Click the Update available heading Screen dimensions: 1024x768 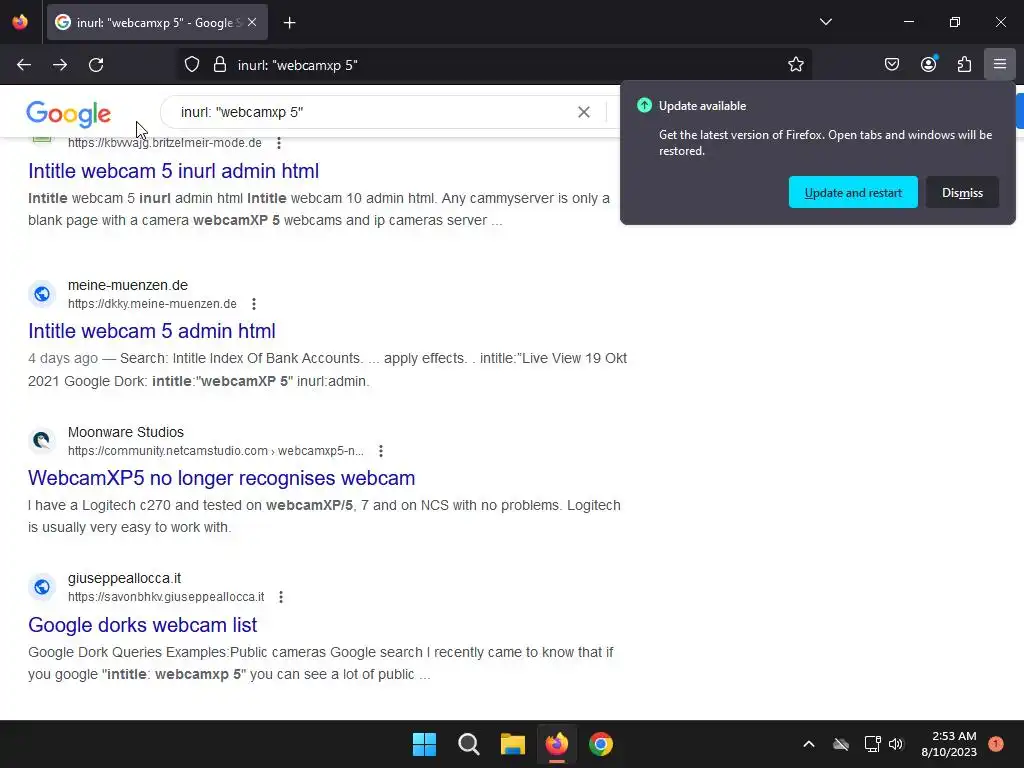tap(702, 106)
